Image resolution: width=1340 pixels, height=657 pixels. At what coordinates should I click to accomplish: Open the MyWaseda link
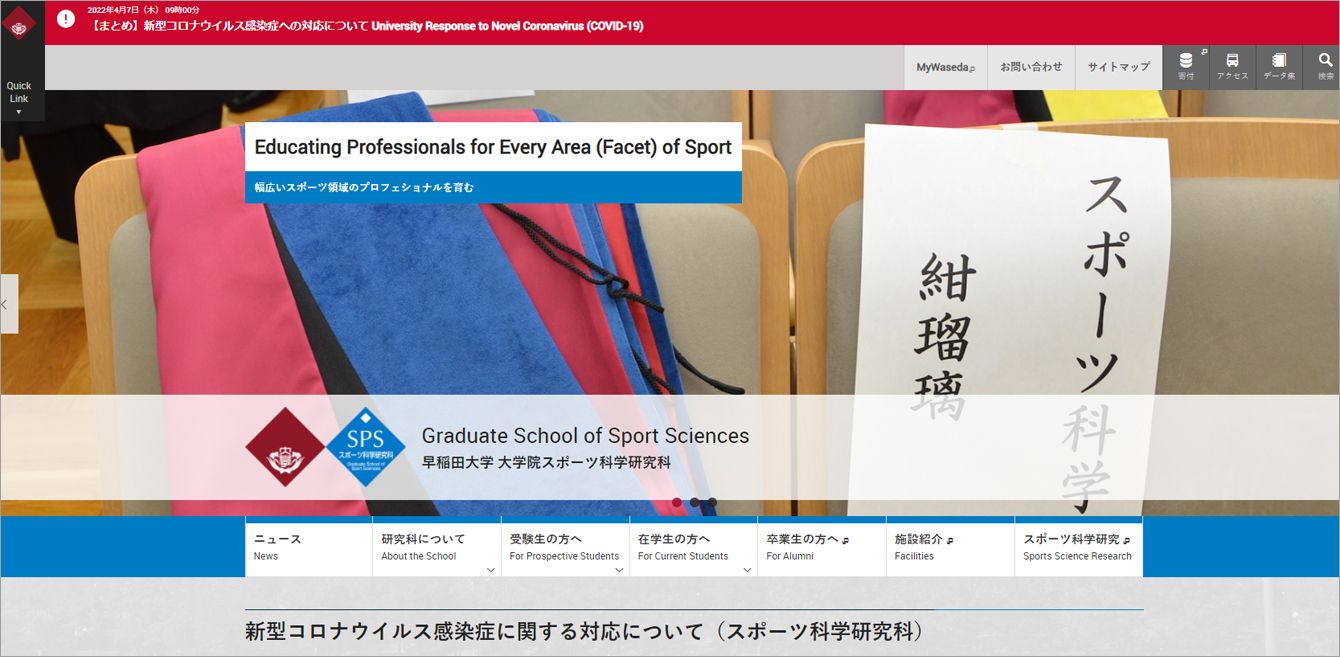(945, 67)
